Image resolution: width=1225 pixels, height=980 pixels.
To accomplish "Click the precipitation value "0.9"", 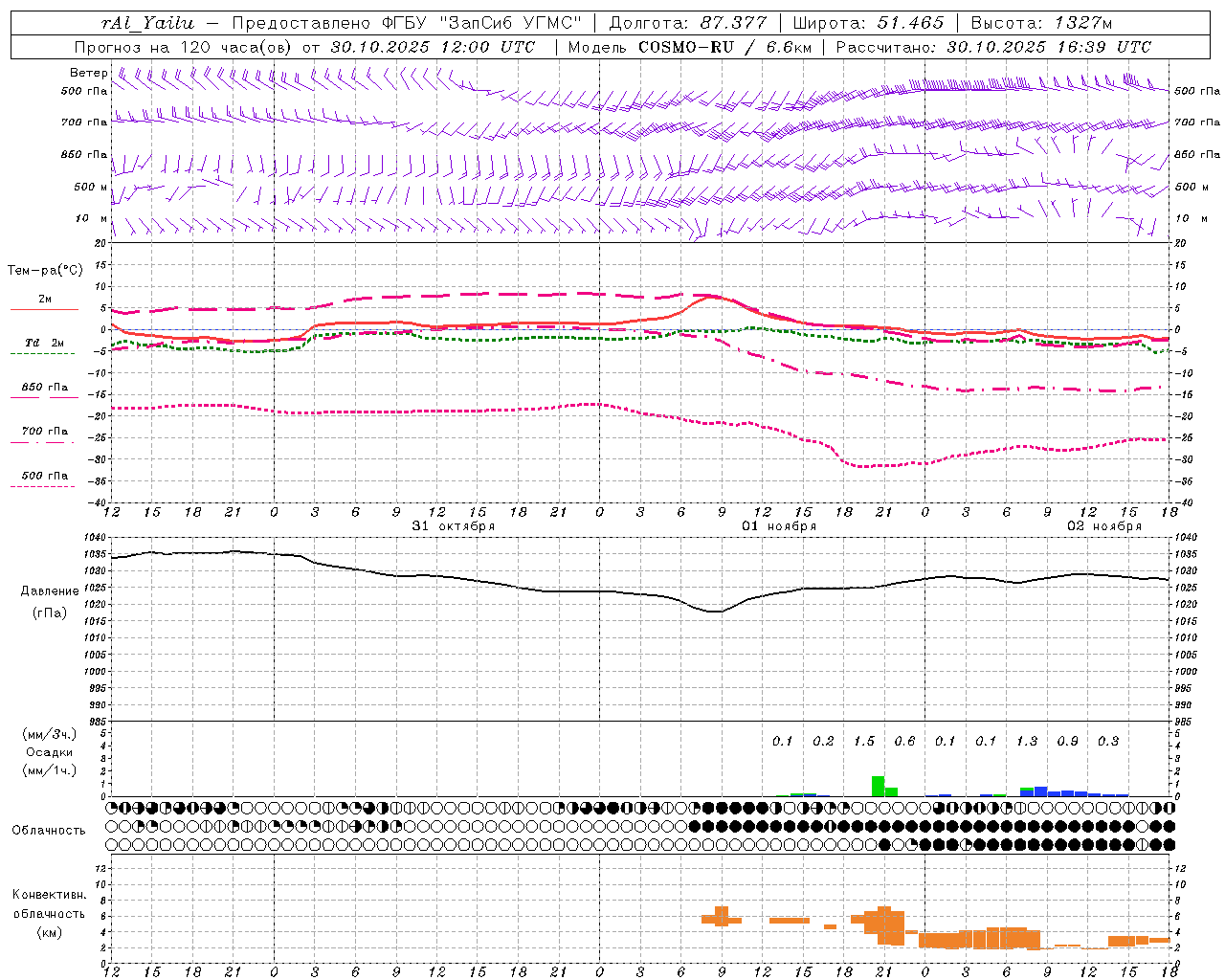I will [1068, 742].
